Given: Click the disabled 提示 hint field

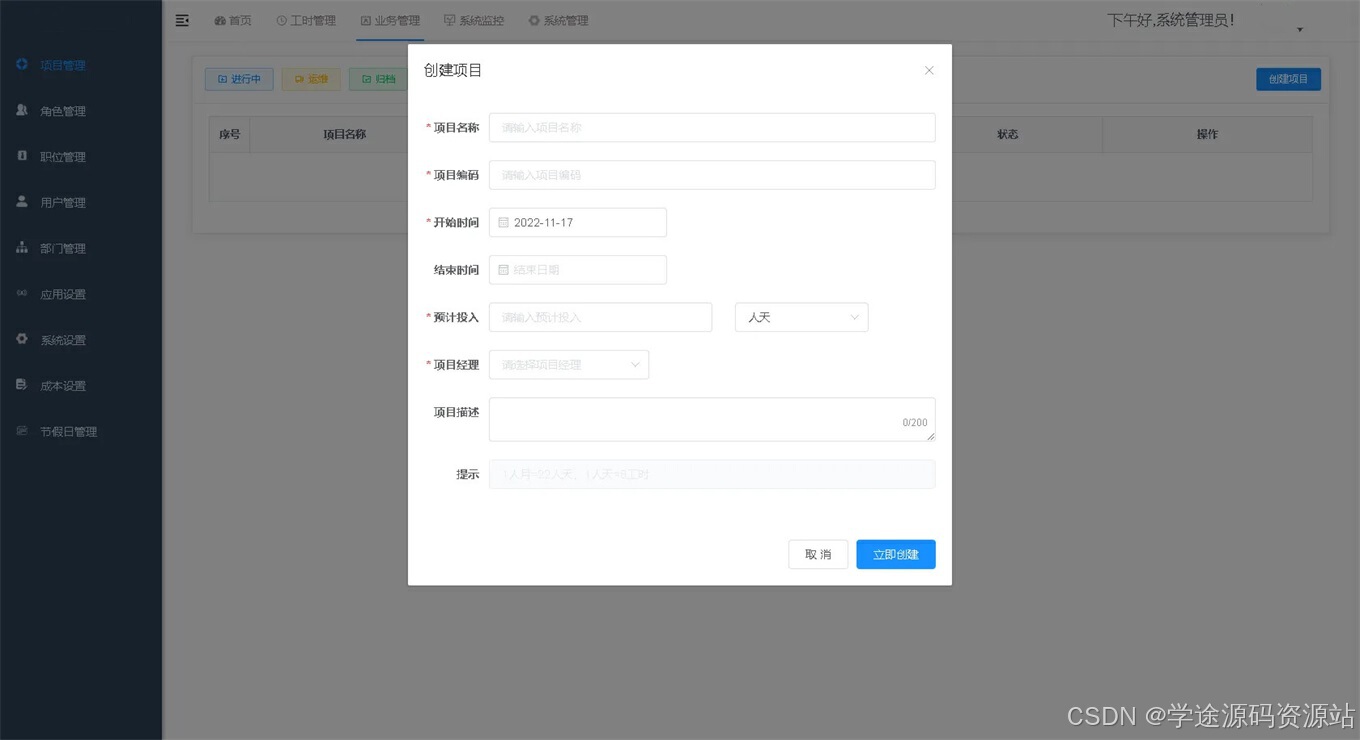Looking at the screenshot, I should 712,474.
